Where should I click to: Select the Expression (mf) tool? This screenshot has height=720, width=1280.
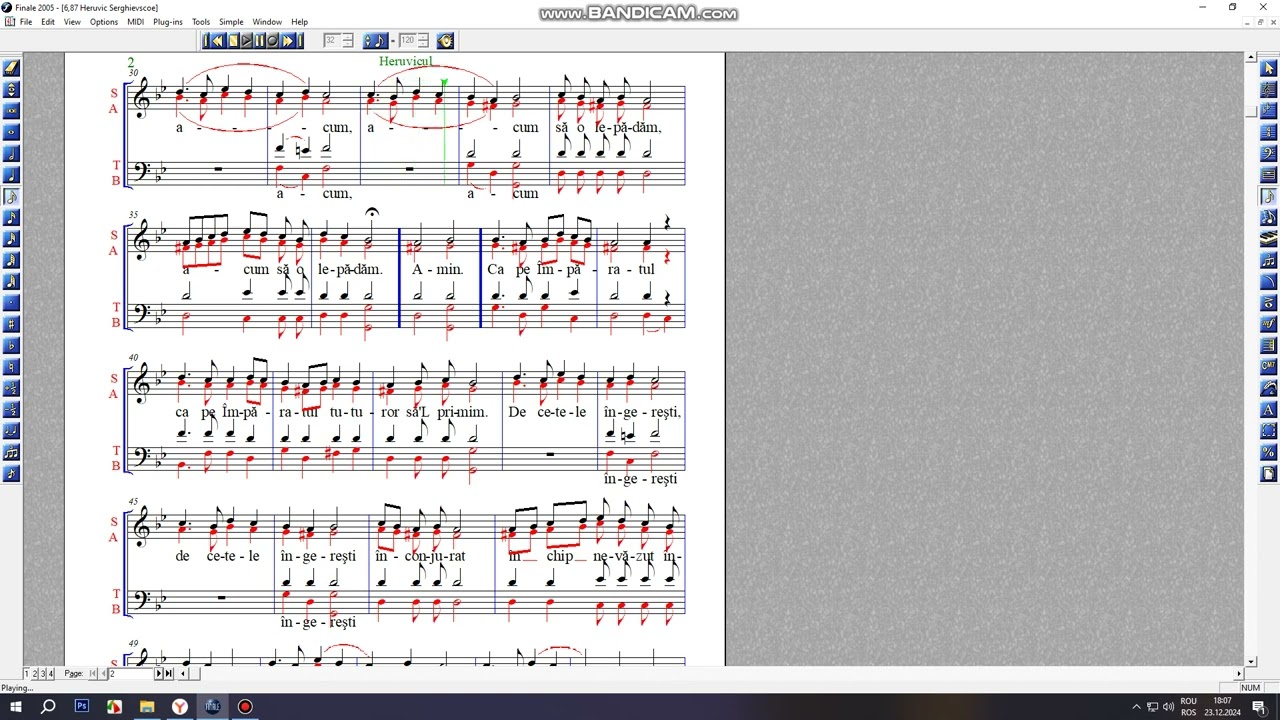point(1268,324)
